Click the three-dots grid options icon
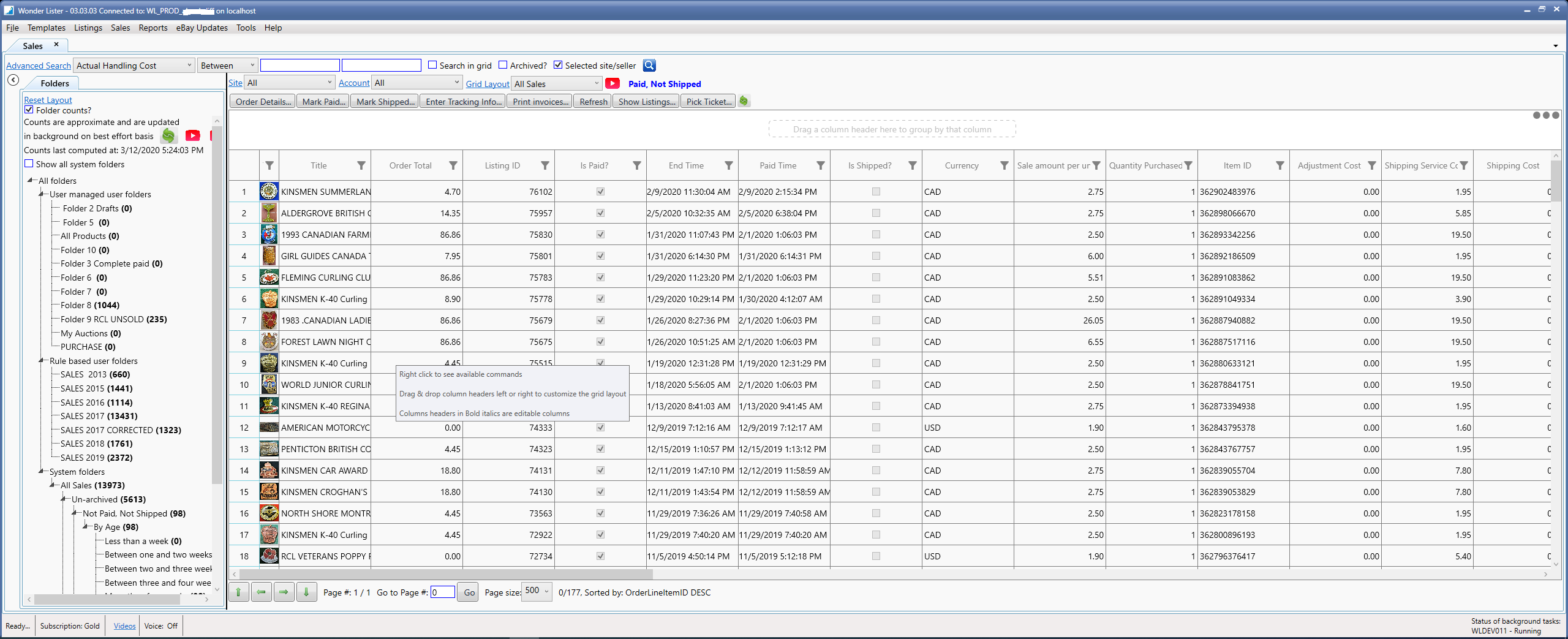Viewport: 1568px width, 639px height. click(x=1546, y=115)
